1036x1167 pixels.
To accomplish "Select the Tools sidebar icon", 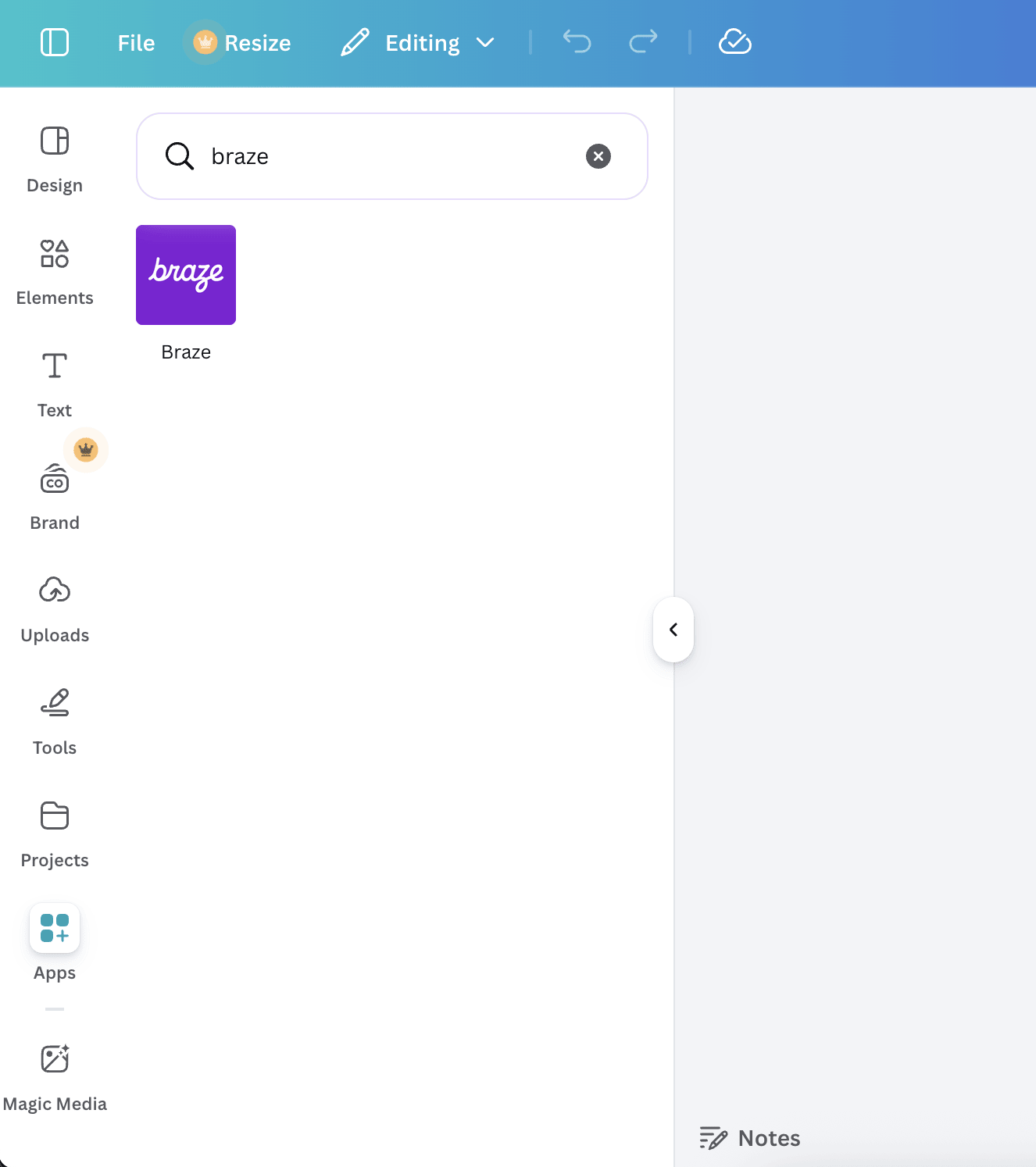I will click(x=54, y=719).
